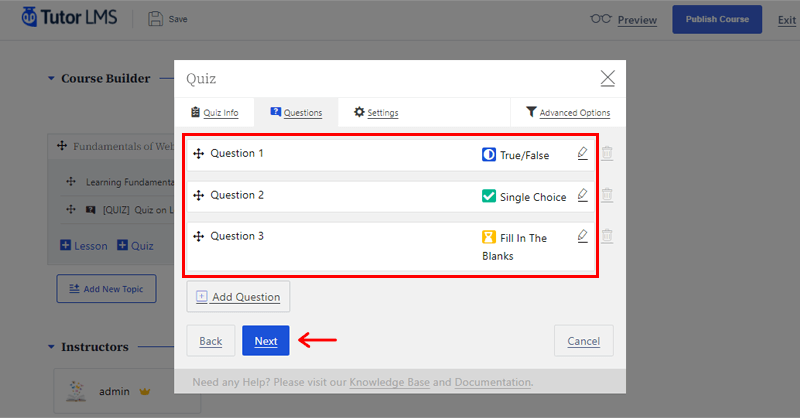
Task: Click the [QUIZ] Quiz on row text
Action: click(x=138, y=210)
